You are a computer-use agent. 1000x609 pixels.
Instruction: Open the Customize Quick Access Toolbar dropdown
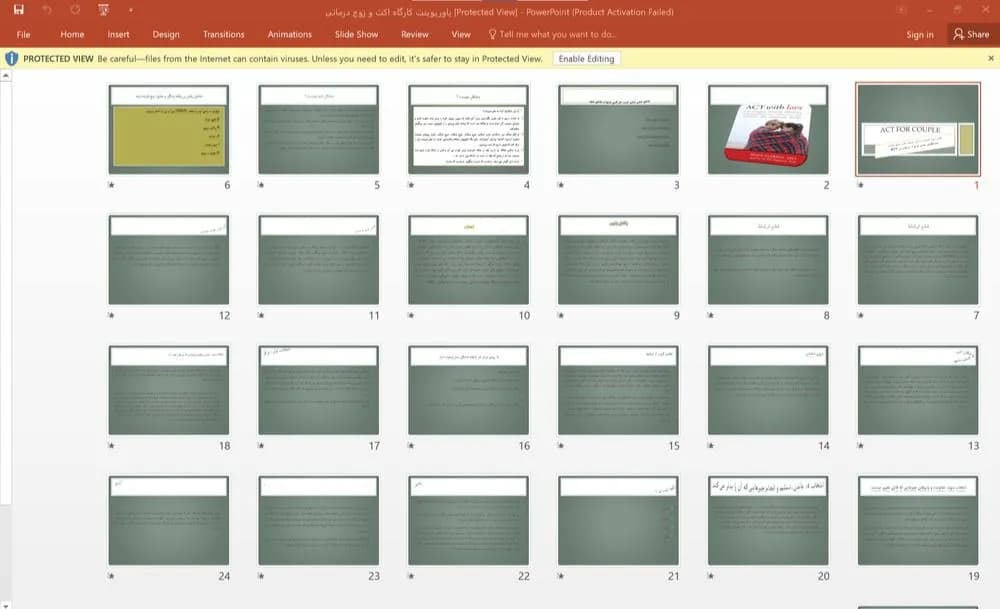click(x=131, y=10)
